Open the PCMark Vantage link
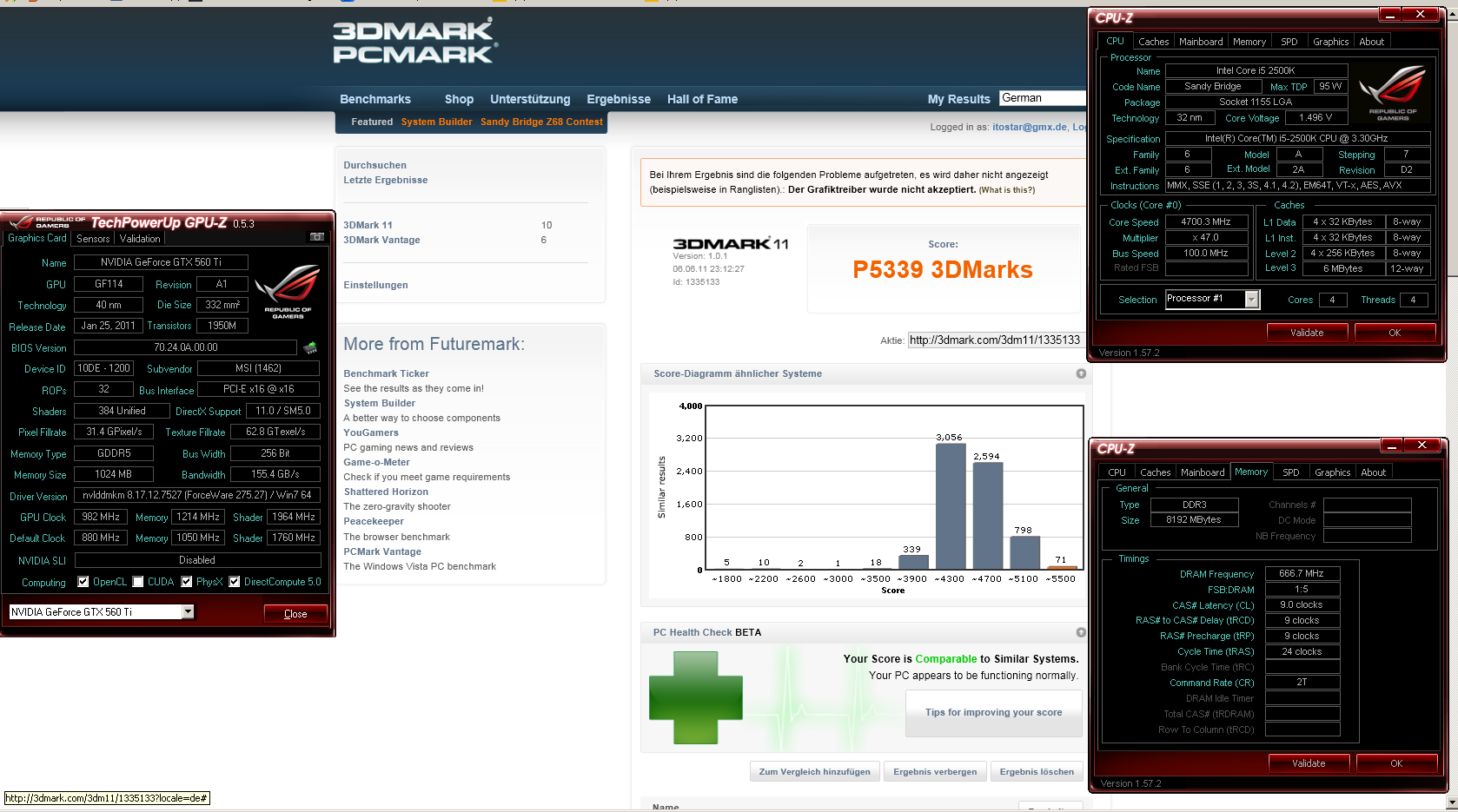The width and height of the screenshot is (1458, 812). coord(382,551)
